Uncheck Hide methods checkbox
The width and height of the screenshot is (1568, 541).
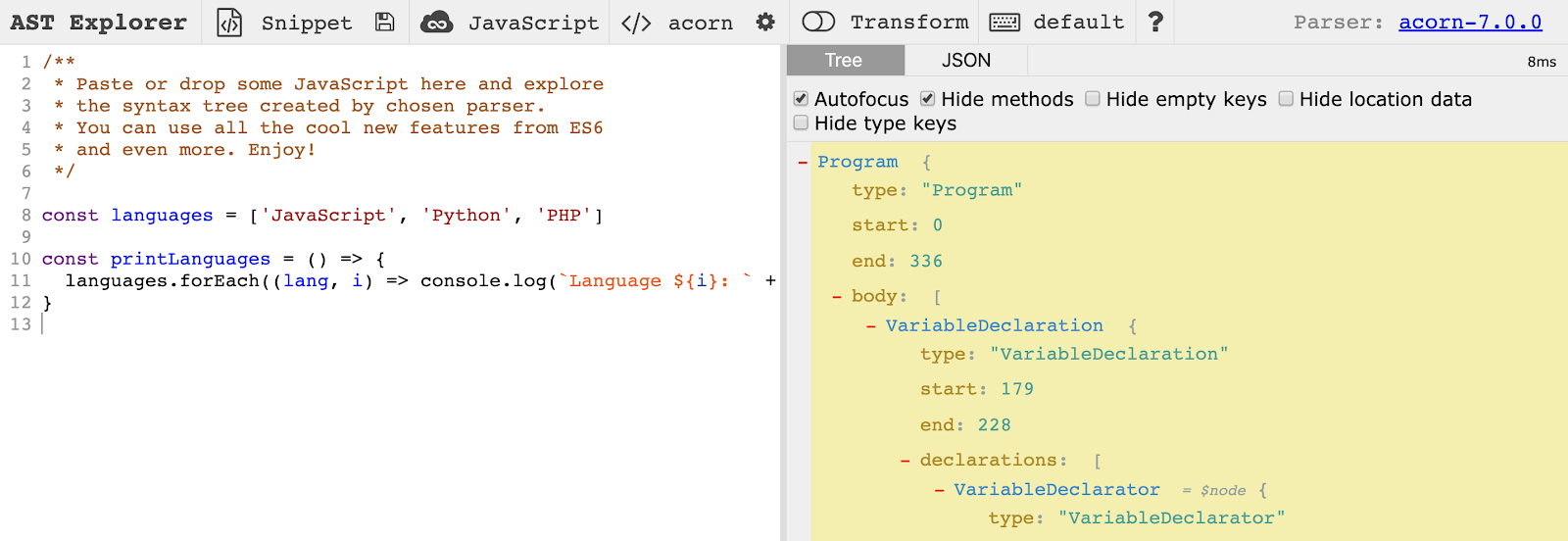click(927, 99)
